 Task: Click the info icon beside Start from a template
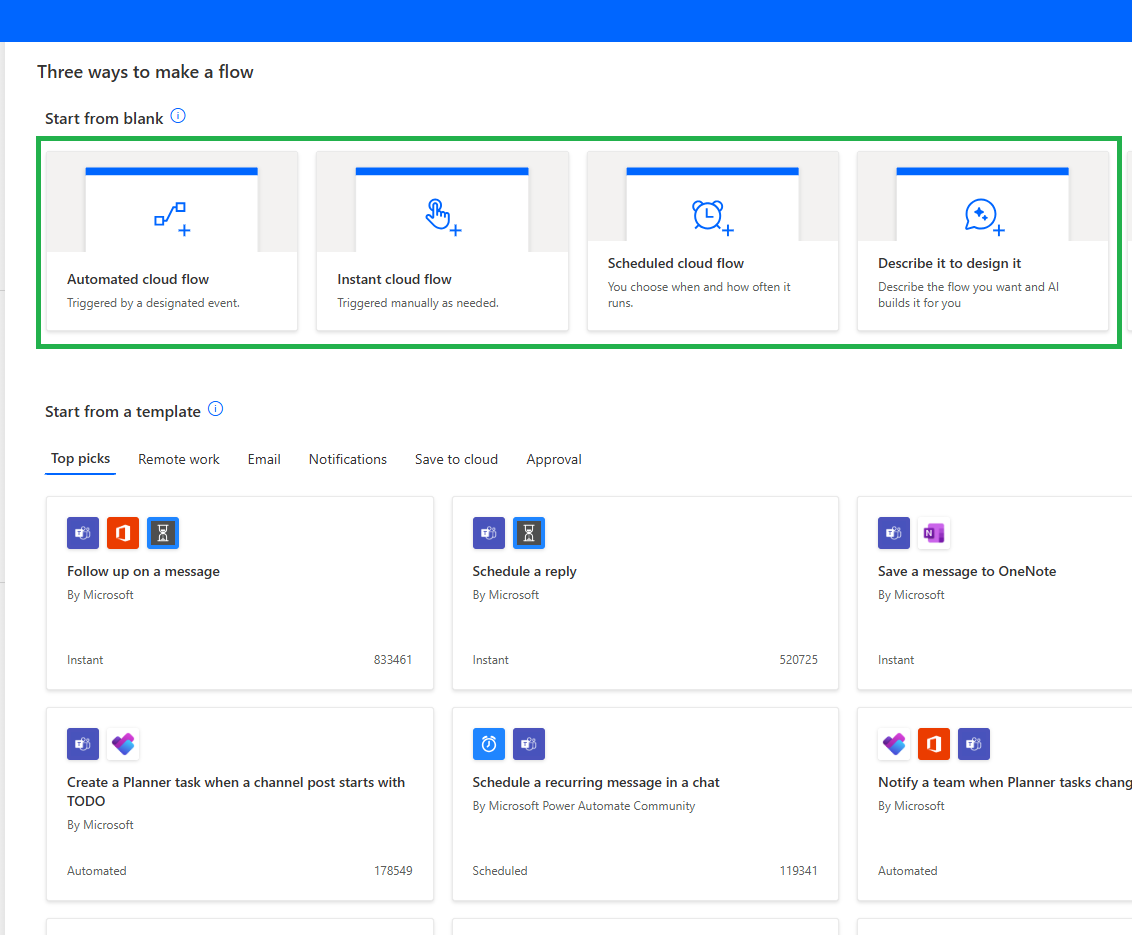coord(215,409)
